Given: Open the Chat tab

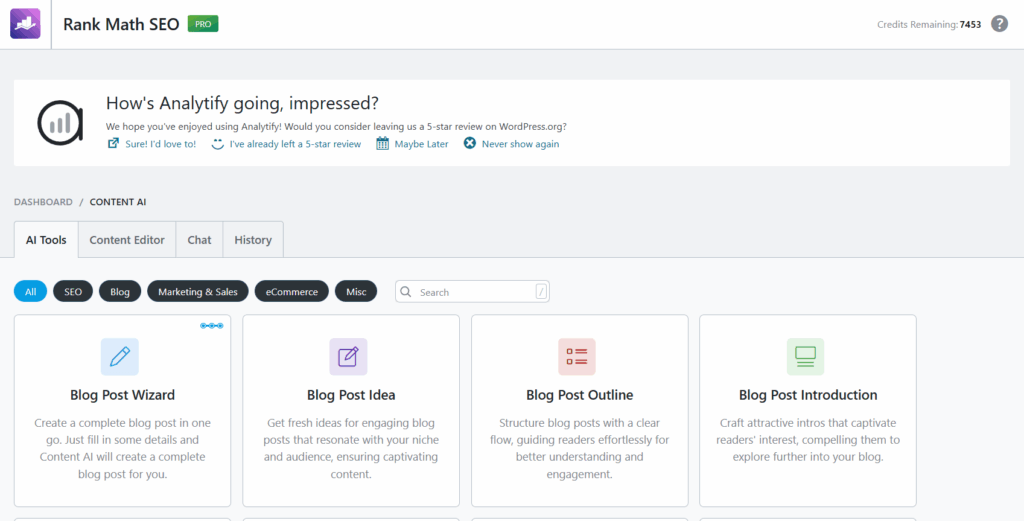Looking at the screenshot, I should pos(199,240).
